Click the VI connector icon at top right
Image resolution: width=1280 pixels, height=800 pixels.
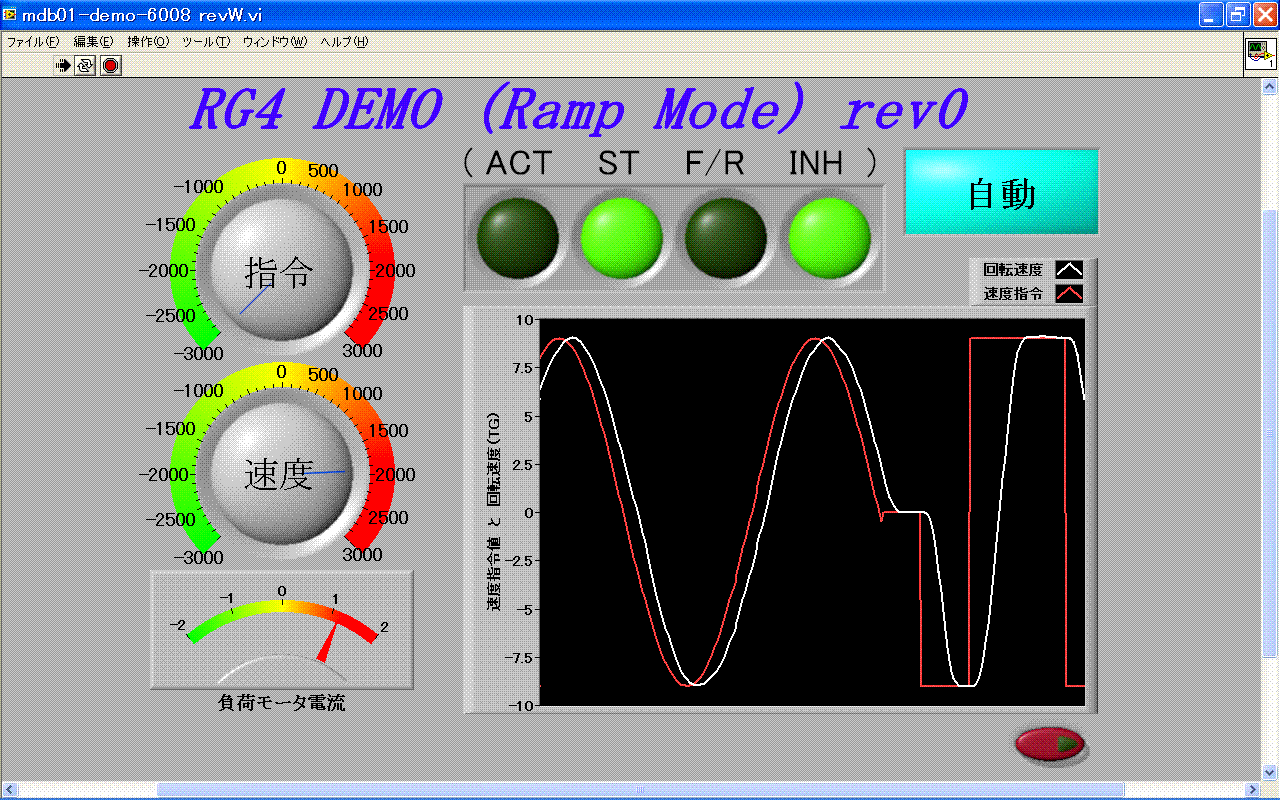pyautogui.click(x=1260, y=55)
